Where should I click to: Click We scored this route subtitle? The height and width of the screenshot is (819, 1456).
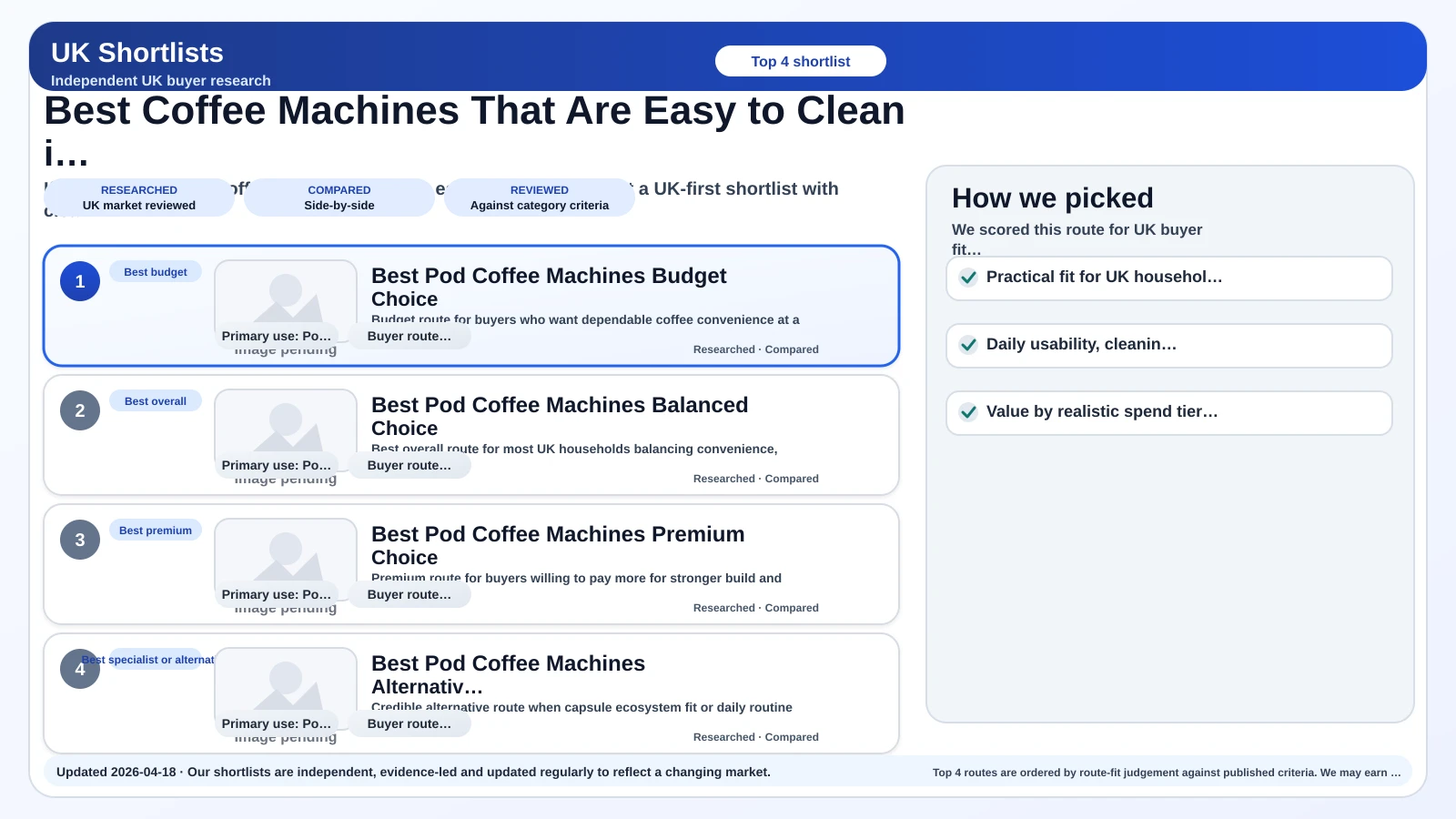click(x=1077, y=238)
